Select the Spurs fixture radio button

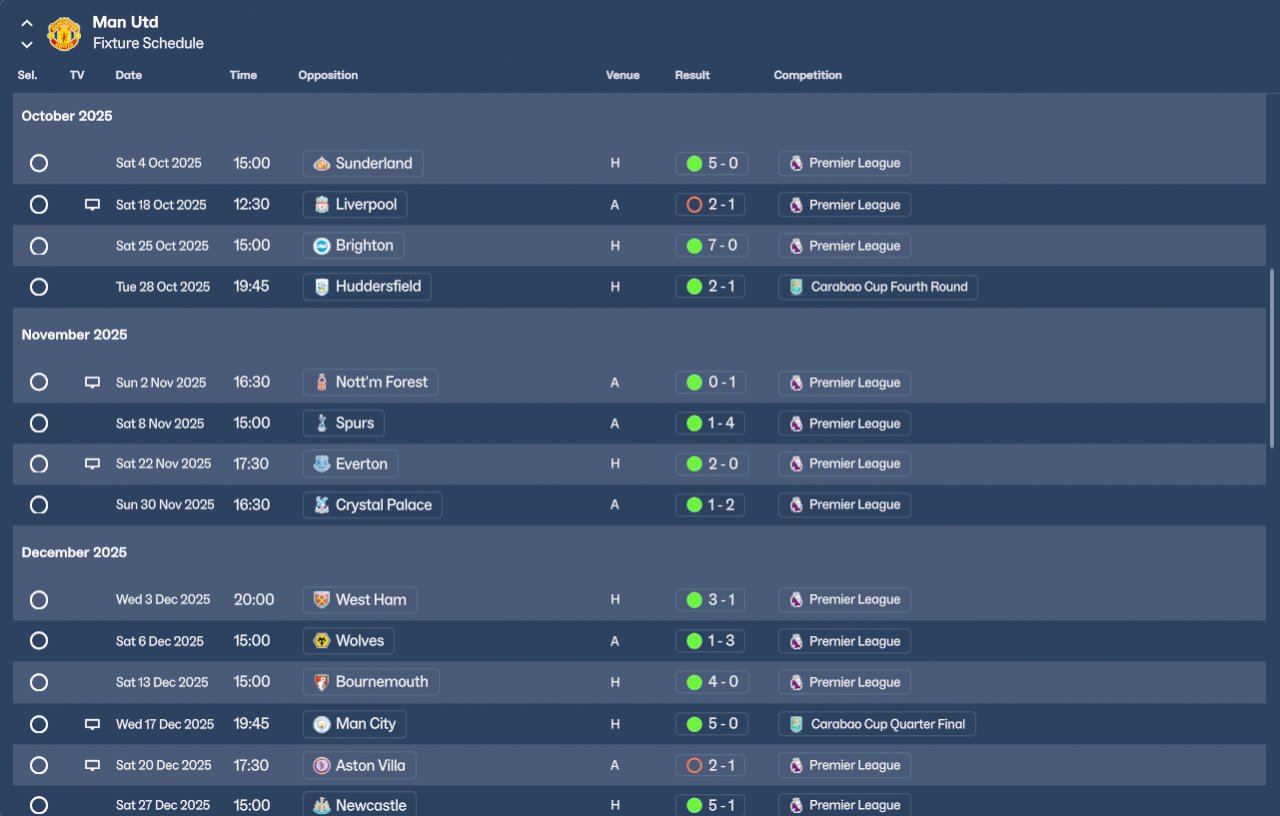pos(39,423)
